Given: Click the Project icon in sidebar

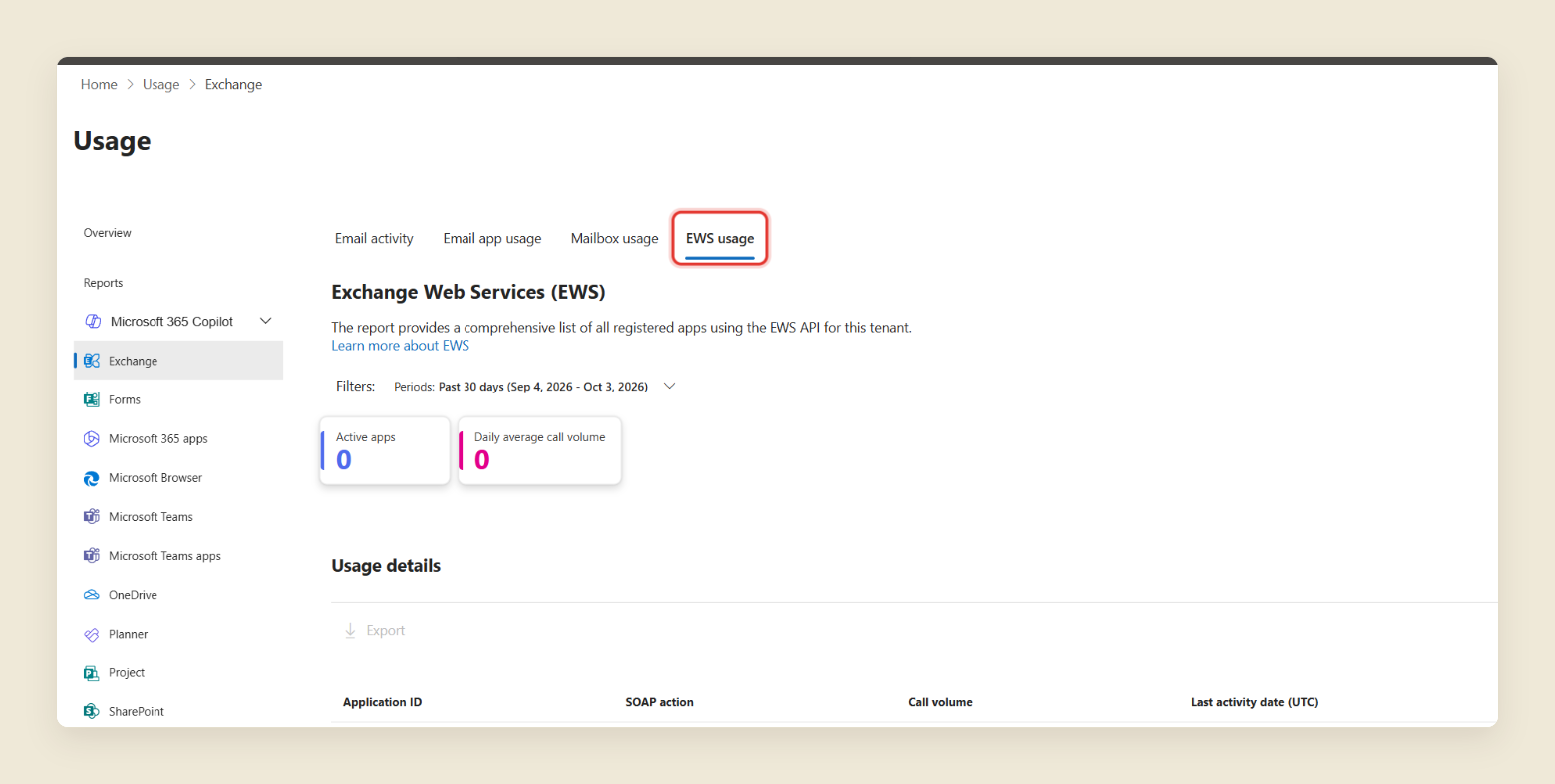Looking at the screenshot, I should 92,673.
